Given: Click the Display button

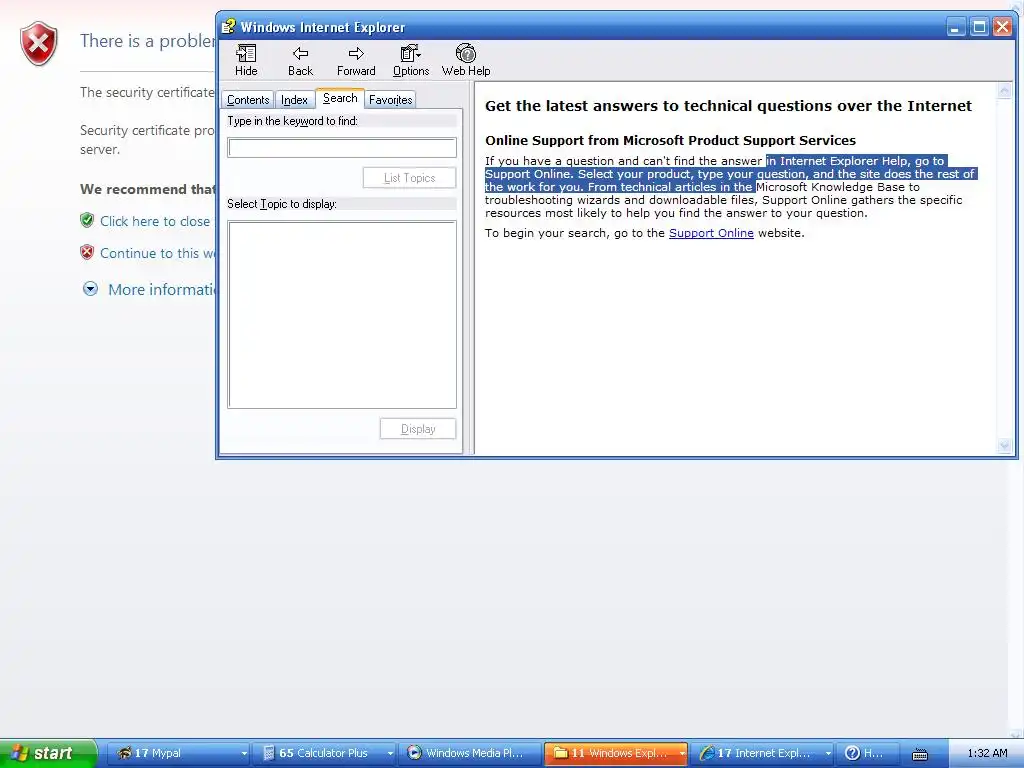Looking at the screenshot, I should click(x=418, y=429).
